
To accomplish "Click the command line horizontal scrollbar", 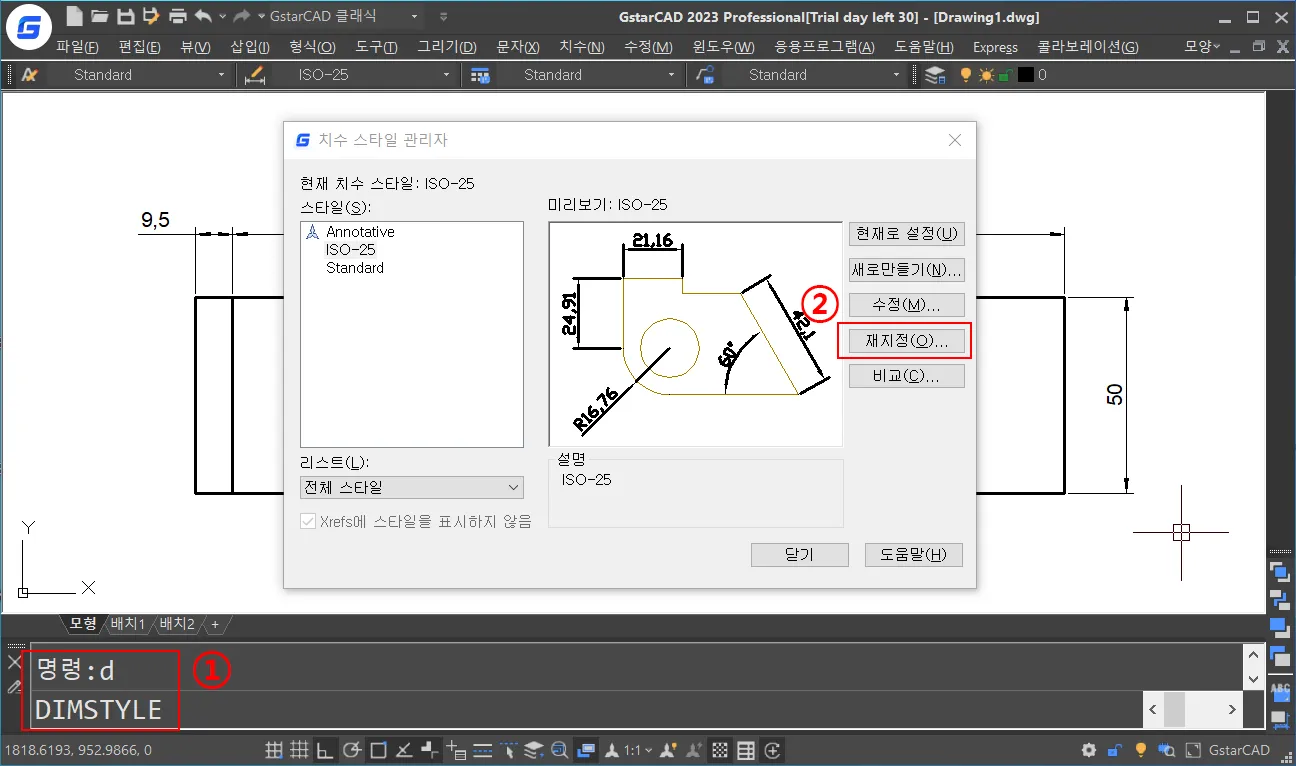I will pos(1192,710).
